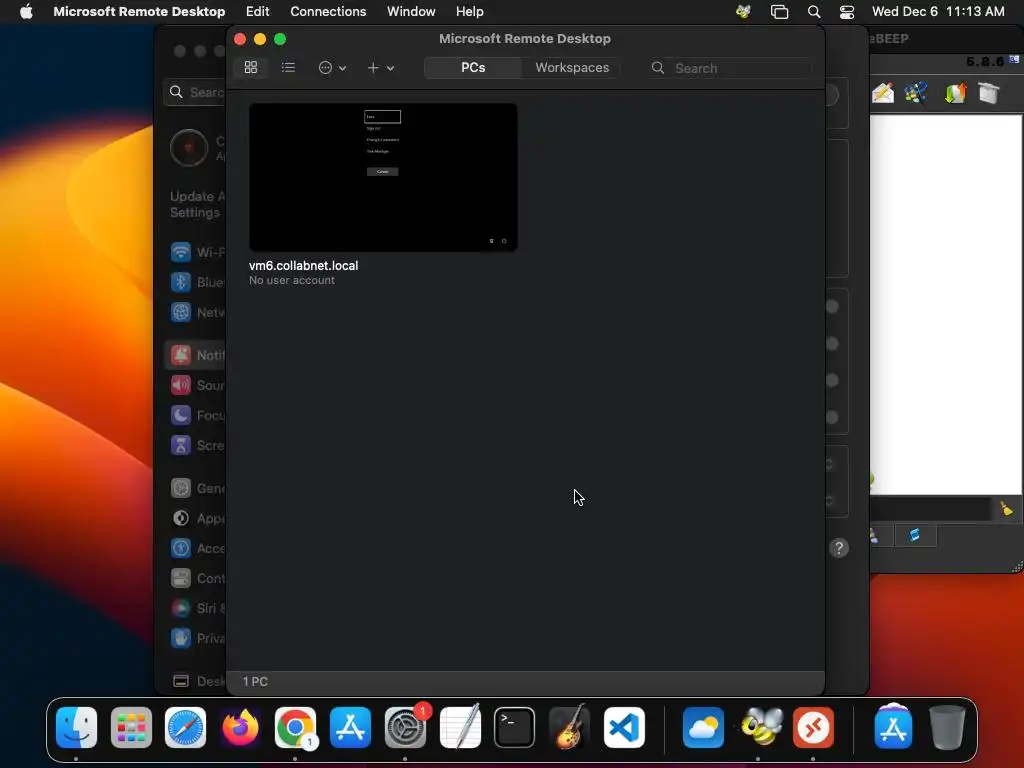Image resolution: width=1024 pixels, height=768 pixels.
Task: Open TextEdit from the Dock
Action: click(460, 728)
